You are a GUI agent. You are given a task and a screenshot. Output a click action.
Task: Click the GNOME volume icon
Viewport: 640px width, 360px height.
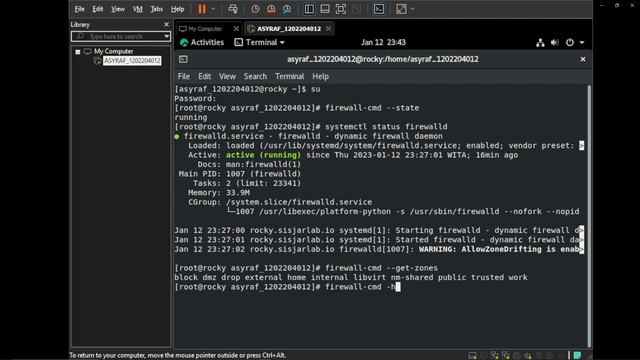(x=555, y=42)
